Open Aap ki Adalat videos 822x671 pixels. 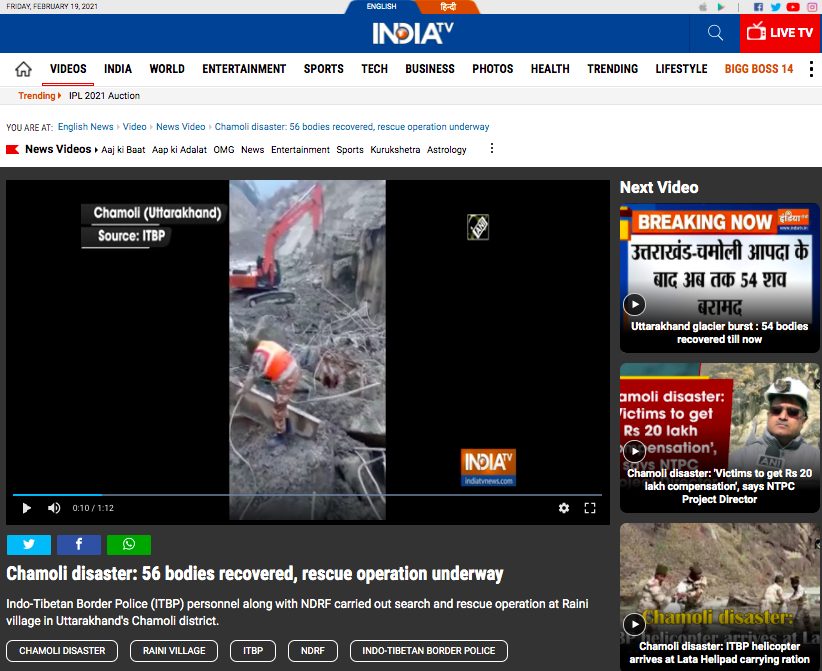[179, 149]
